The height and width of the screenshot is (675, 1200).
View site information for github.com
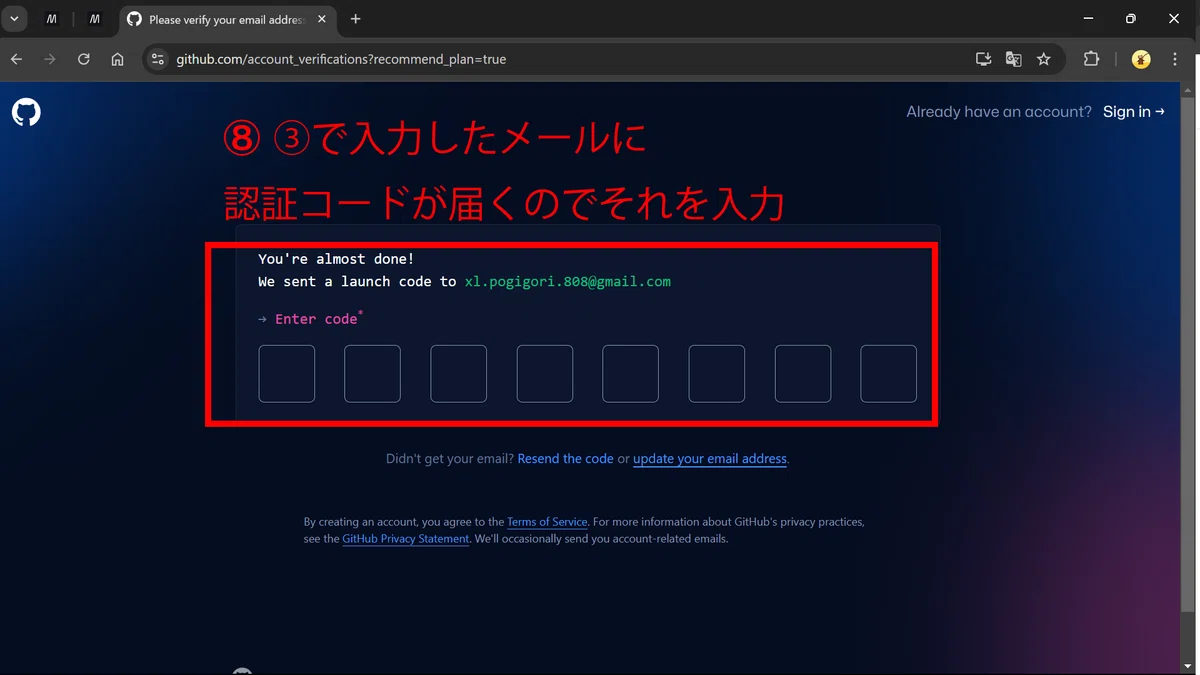tap(157, 59)
